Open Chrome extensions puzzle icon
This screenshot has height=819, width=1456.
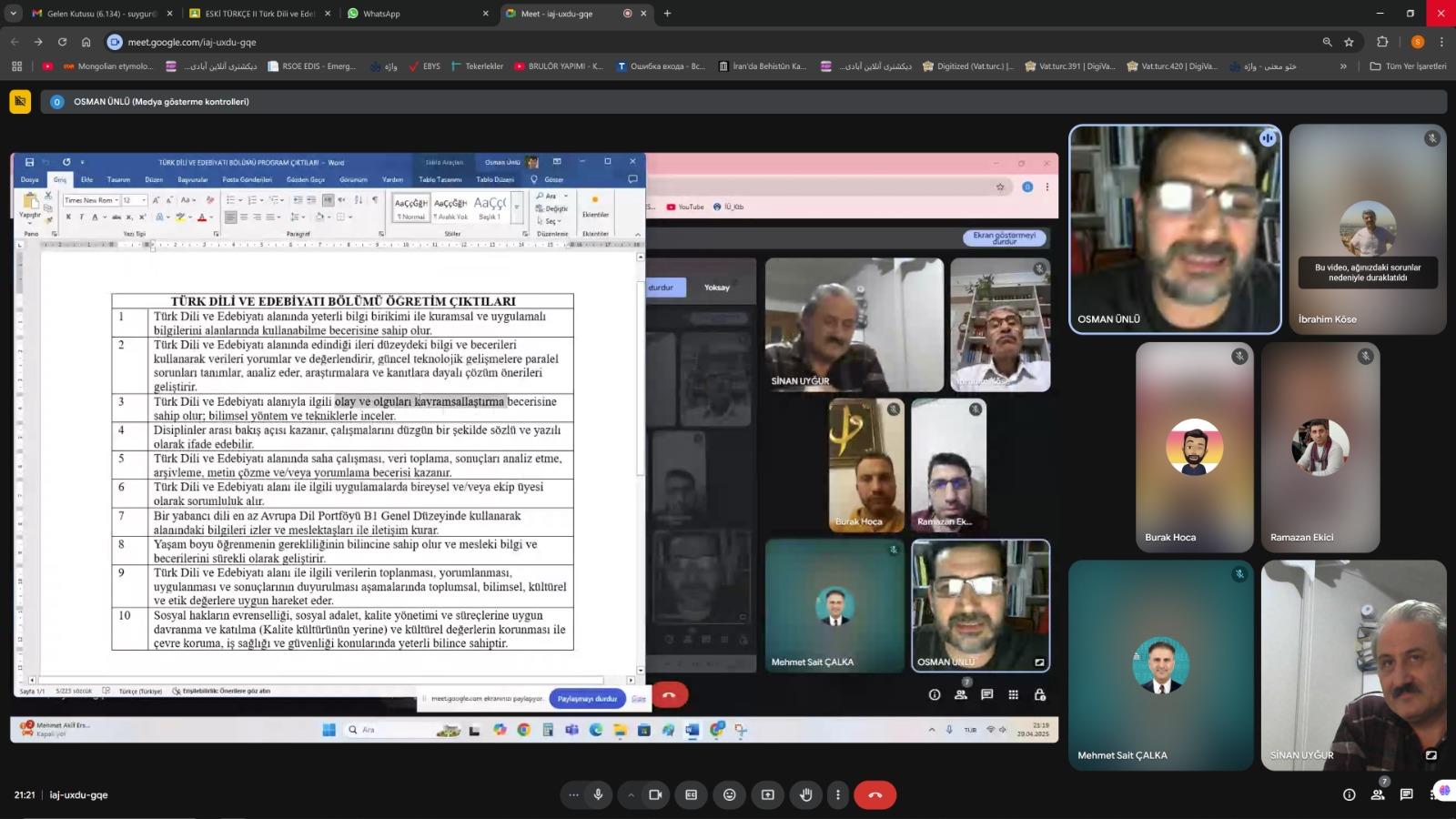[x=1382, y=42]
